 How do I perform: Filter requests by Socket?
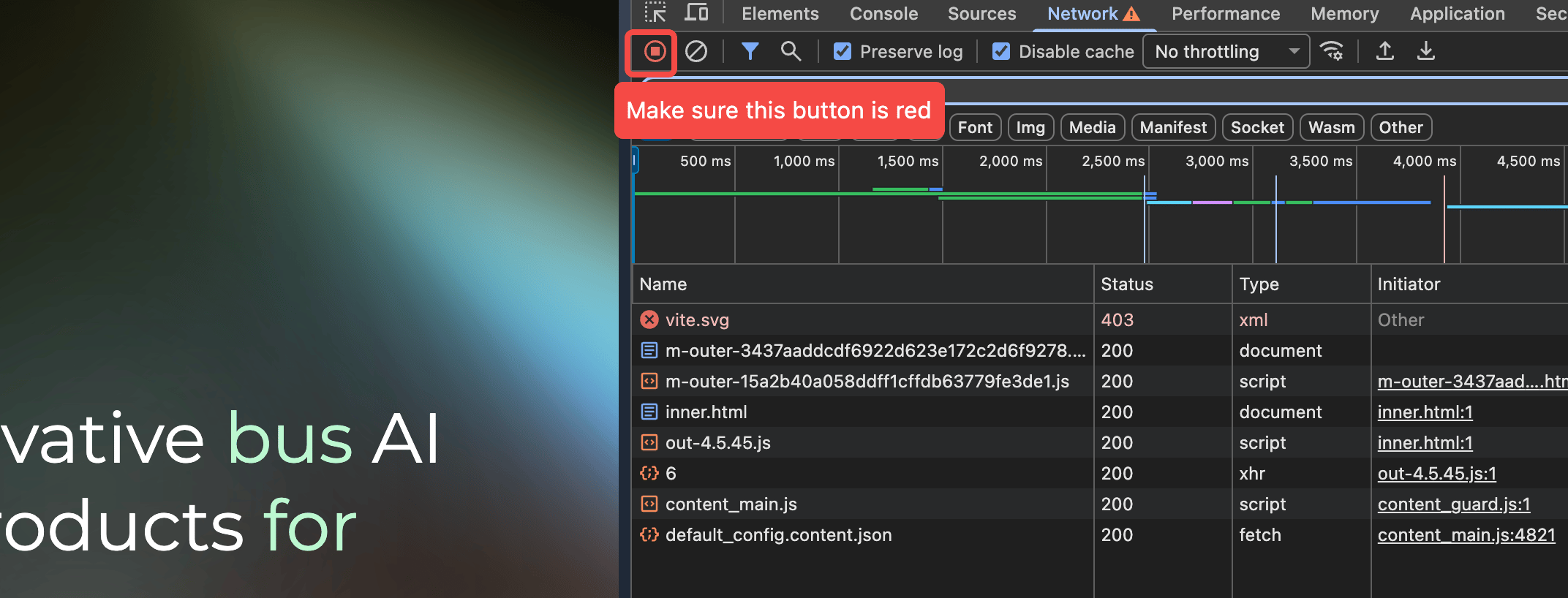[x=1257, y=127]
